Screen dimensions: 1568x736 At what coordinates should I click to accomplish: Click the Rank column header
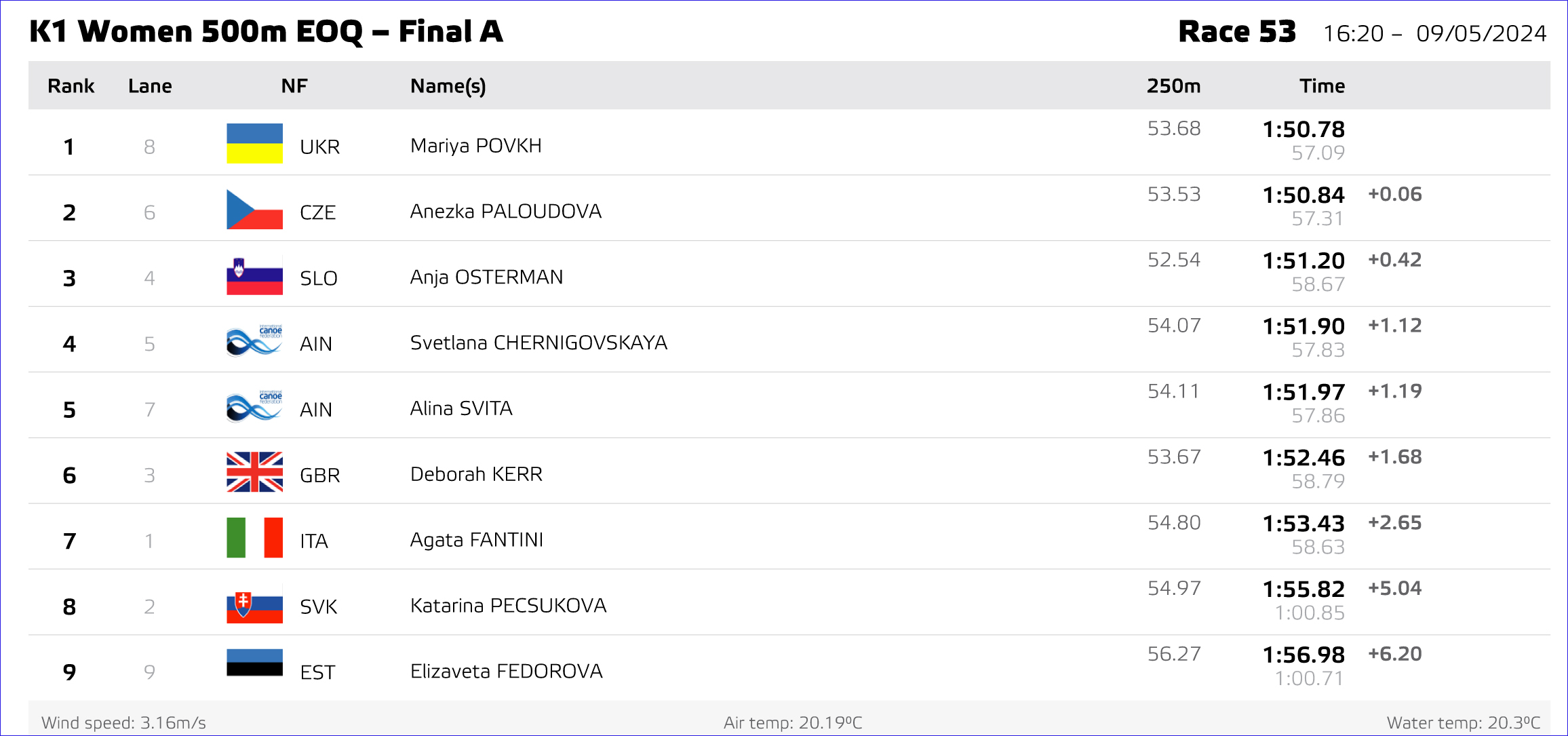pos(71,86)
